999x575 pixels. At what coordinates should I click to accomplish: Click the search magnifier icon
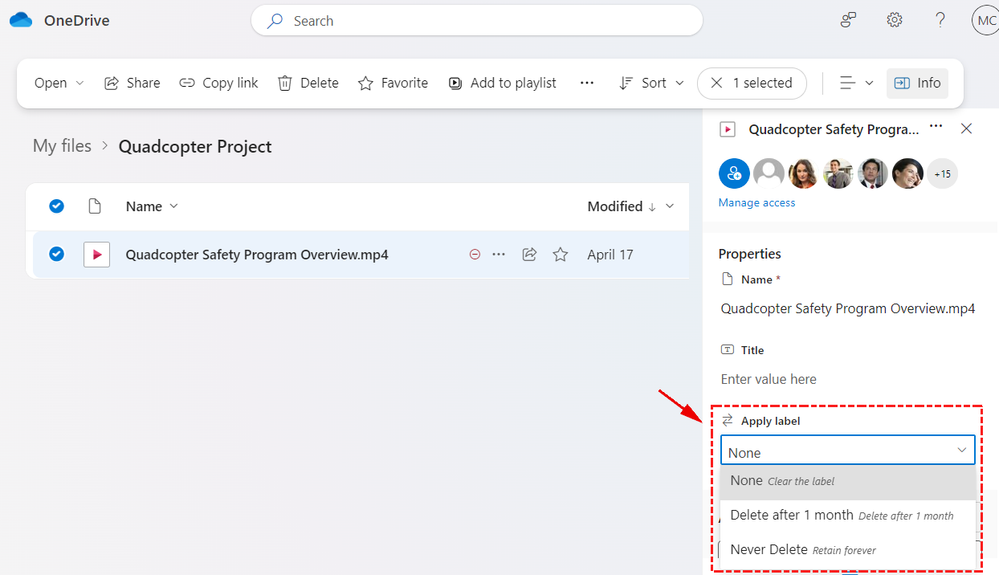coord(275,21)
